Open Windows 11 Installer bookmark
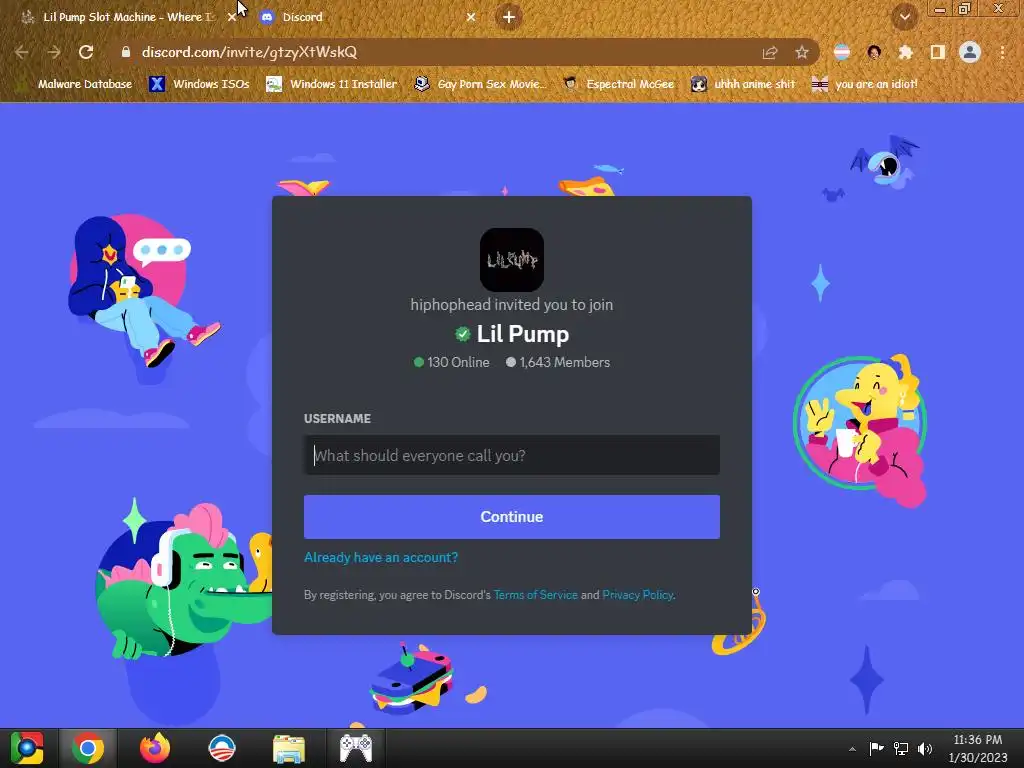 332,84
